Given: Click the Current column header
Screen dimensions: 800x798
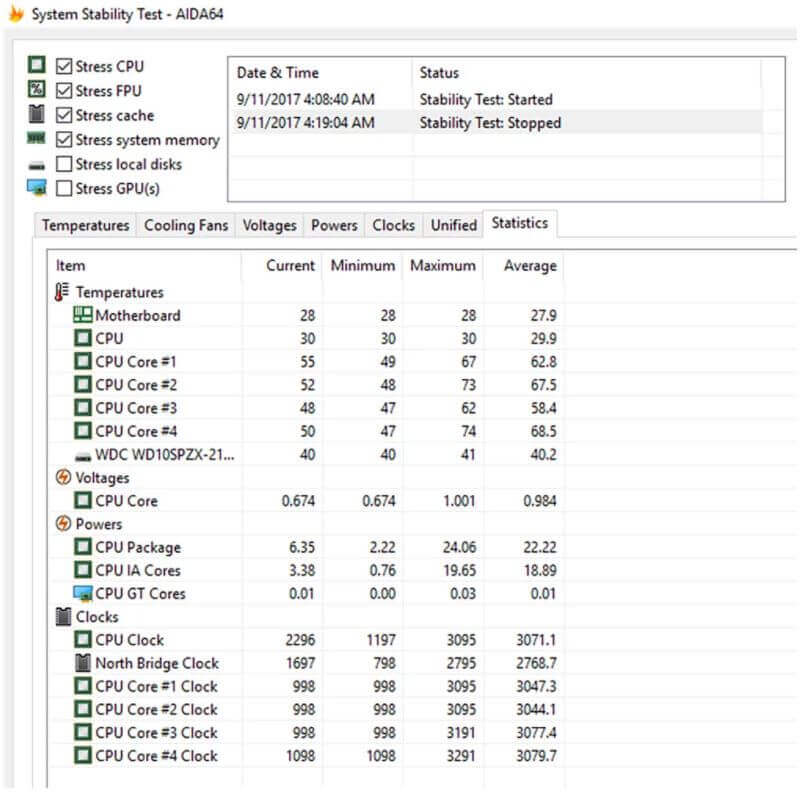Looking at the screenshot, I should (x=282, y=266).
